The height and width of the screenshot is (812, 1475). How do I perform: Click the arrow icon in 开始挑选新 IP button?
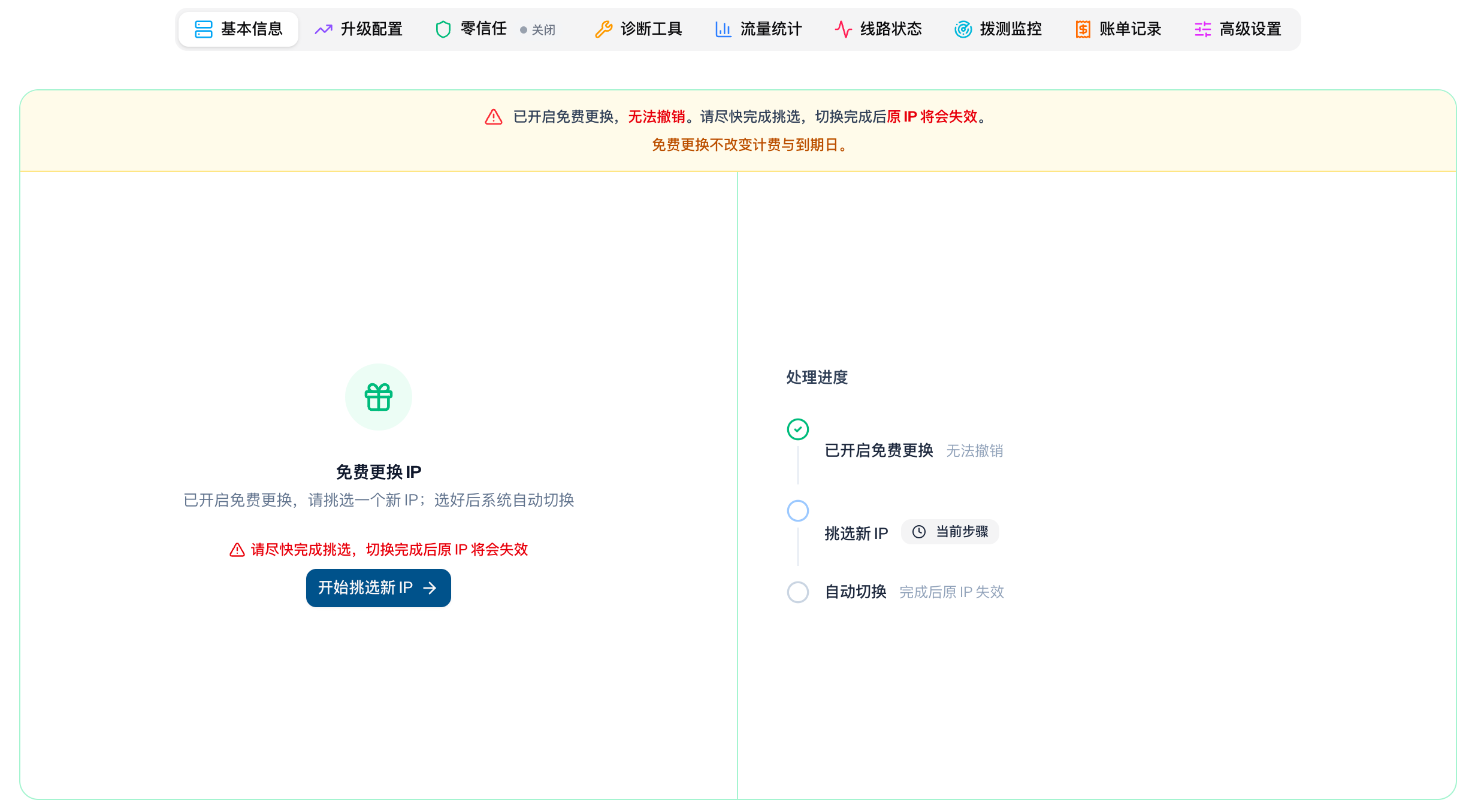430,588
